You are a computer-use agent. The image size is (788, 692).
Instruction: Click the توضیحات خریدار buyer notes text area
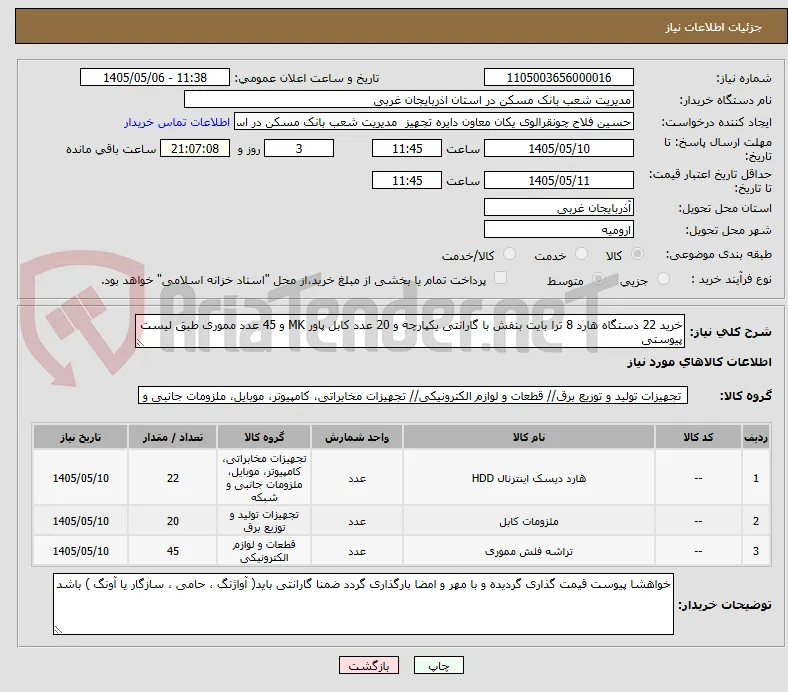363,604
